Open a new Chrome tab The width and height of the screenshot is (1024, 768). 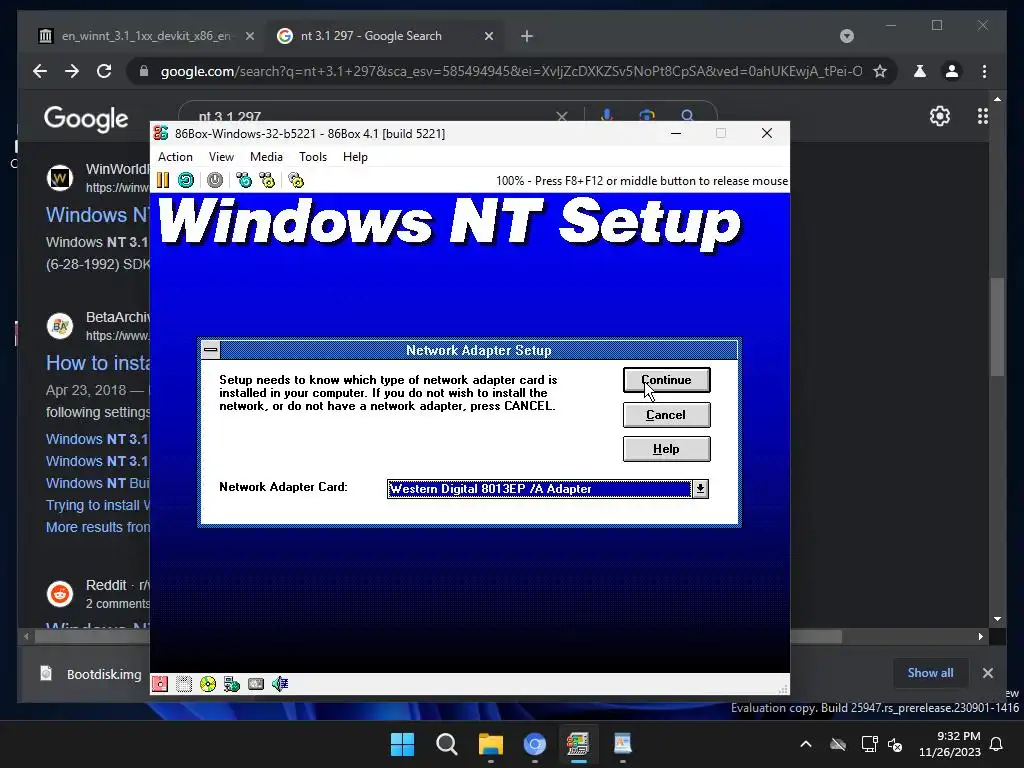[527, 36]
